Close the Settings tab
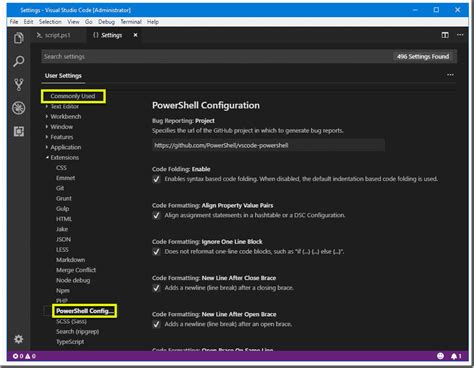This screenshot has height=368, width=474. (x=135, y=35)
